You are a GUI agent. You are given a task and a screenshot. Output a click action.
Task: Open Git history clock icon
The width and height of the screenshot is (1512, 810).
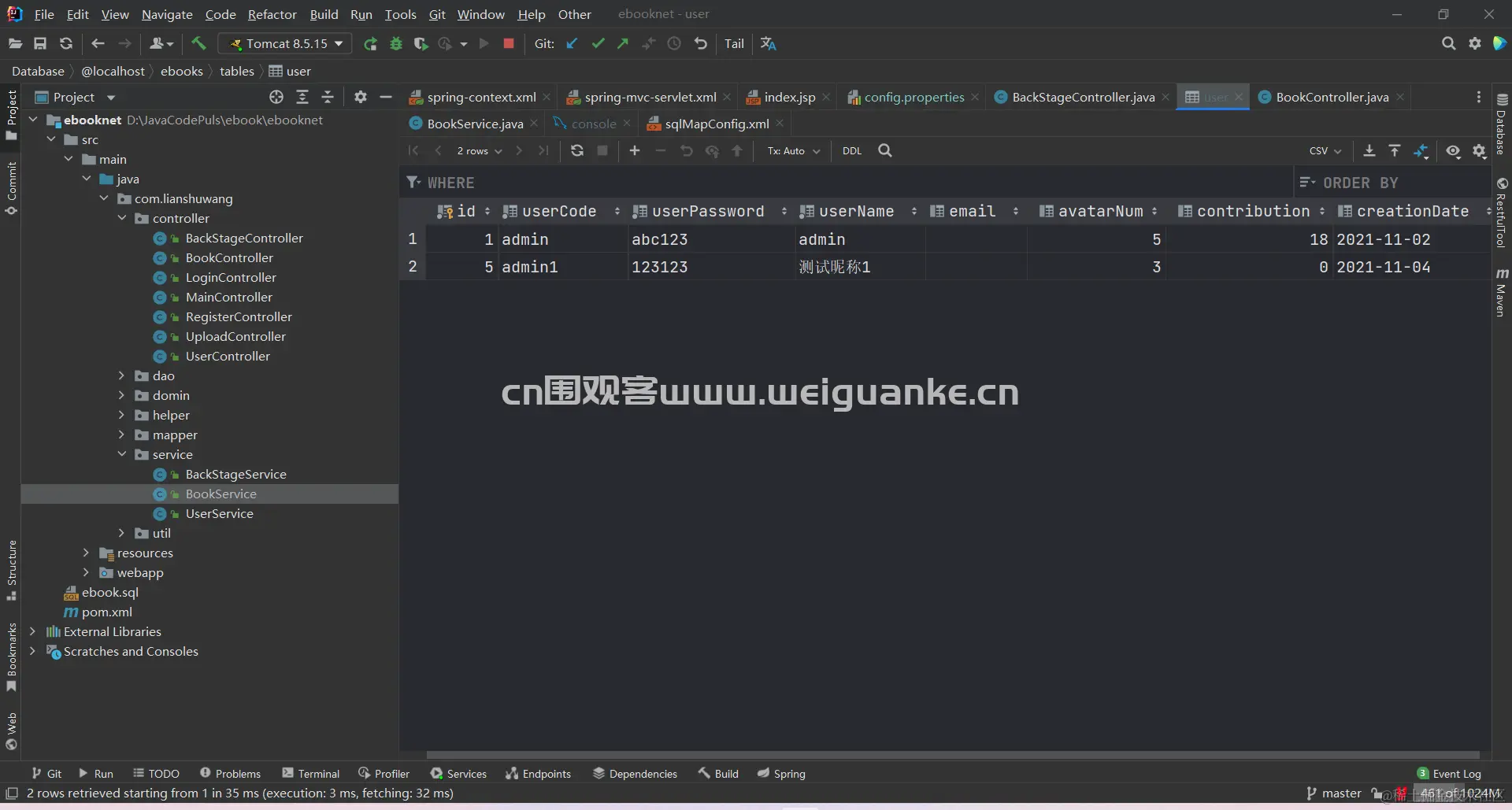[674, 44]
